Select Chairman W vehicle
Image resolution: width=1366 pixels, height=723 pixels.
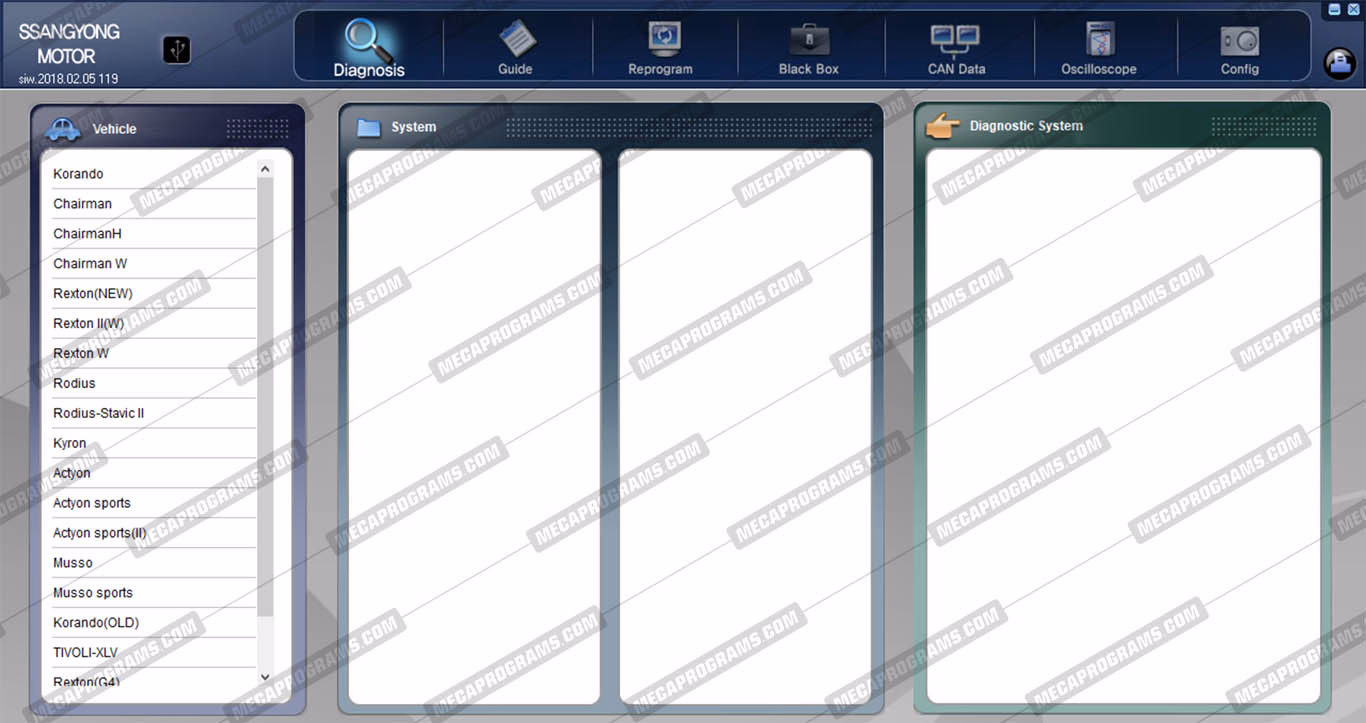[x=154, y=264]
